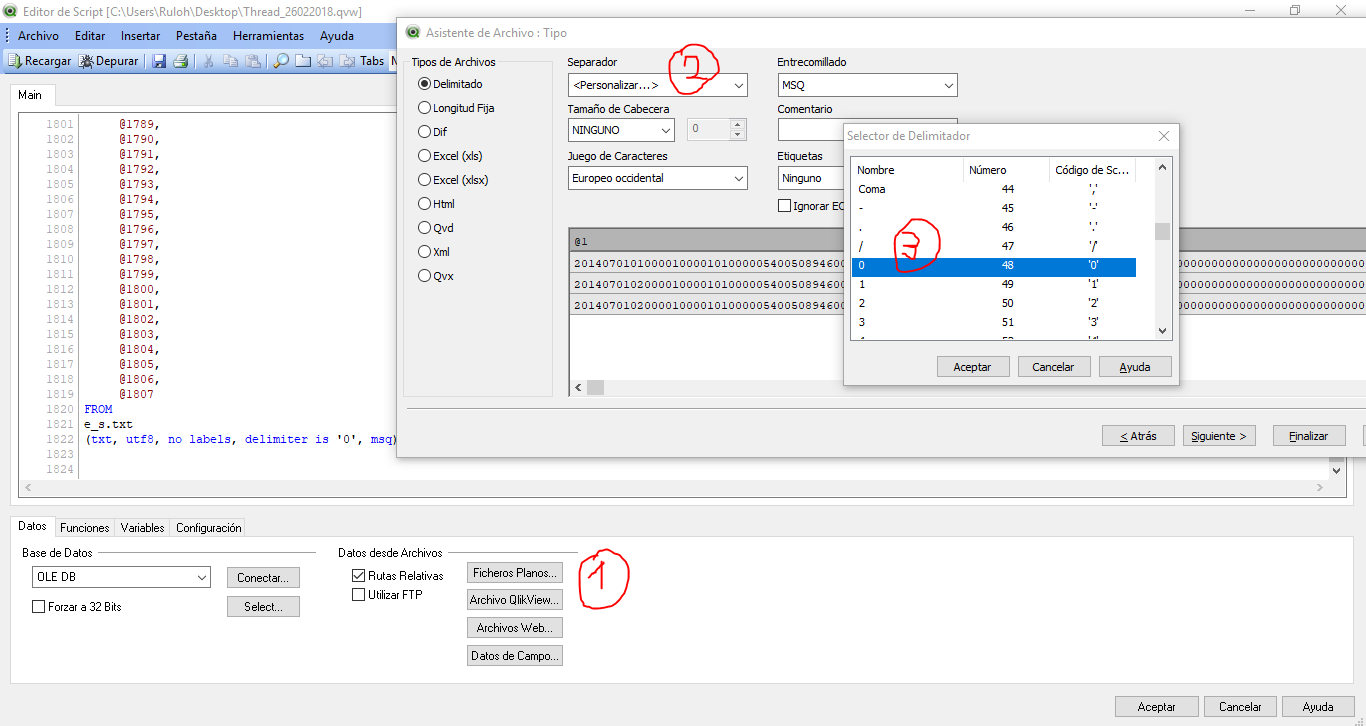Select the row numbered 49 in delimiter list
Screen dimensions: 1366x726
tap(994, 284)
